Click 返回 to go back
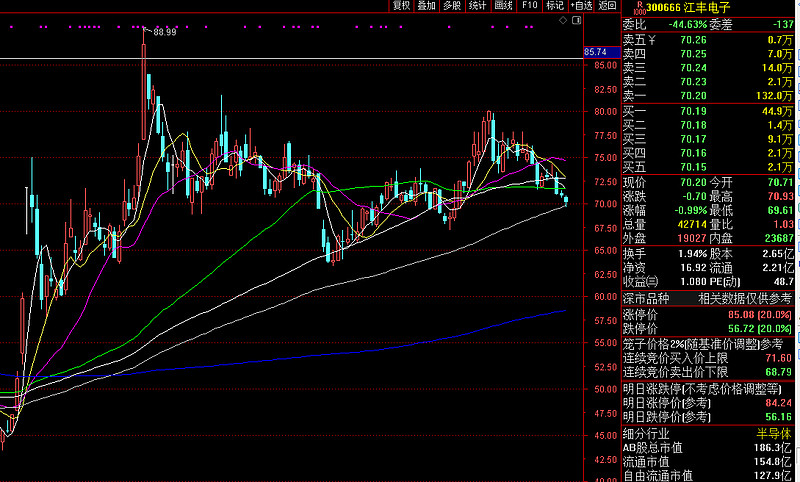Viewport: 800px width, 482px height. tap(607, 6)
